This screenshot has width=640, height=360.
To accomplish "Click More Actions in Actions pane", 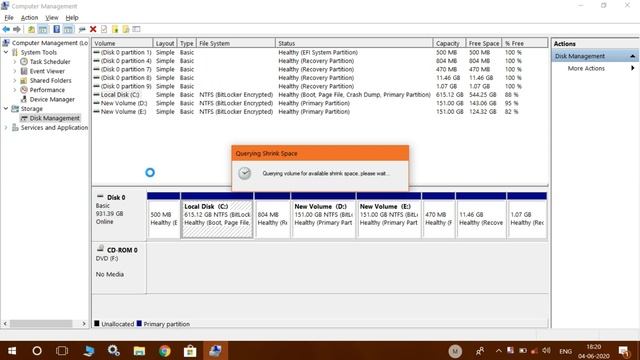I will 586,68.
